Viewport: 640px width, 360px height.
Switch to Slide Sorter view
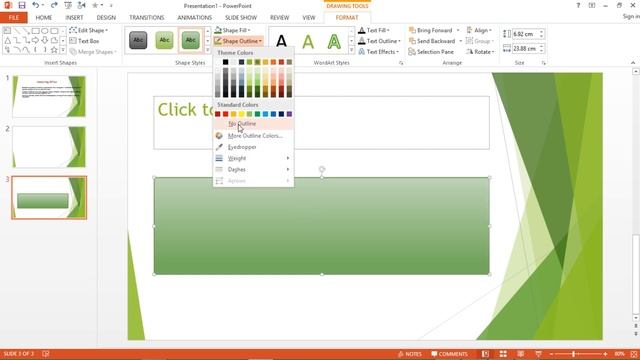coord(503,354)
